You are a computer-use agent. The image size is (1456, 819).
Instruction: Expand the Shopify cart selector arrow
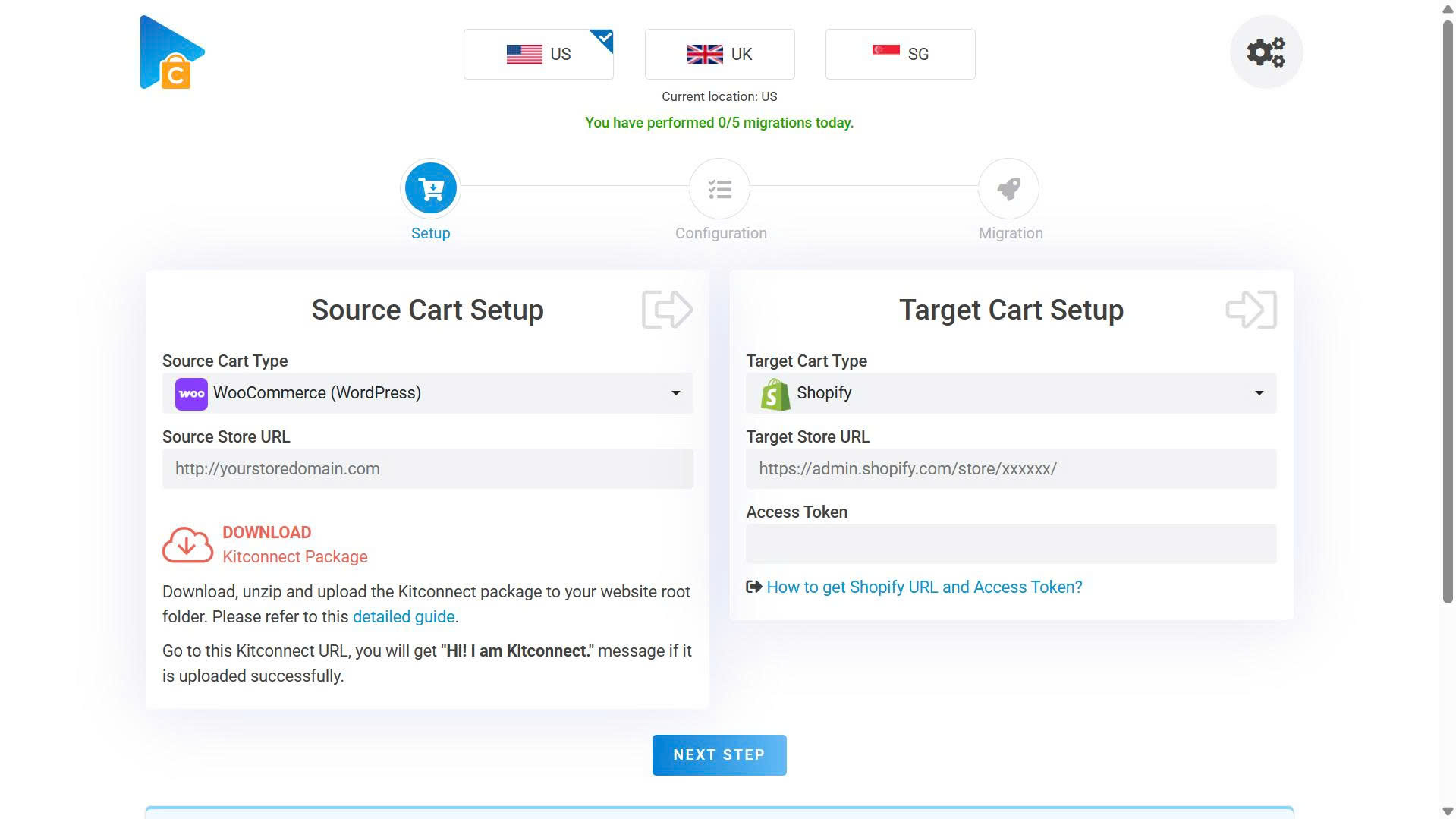click(x=1259, y=393)
